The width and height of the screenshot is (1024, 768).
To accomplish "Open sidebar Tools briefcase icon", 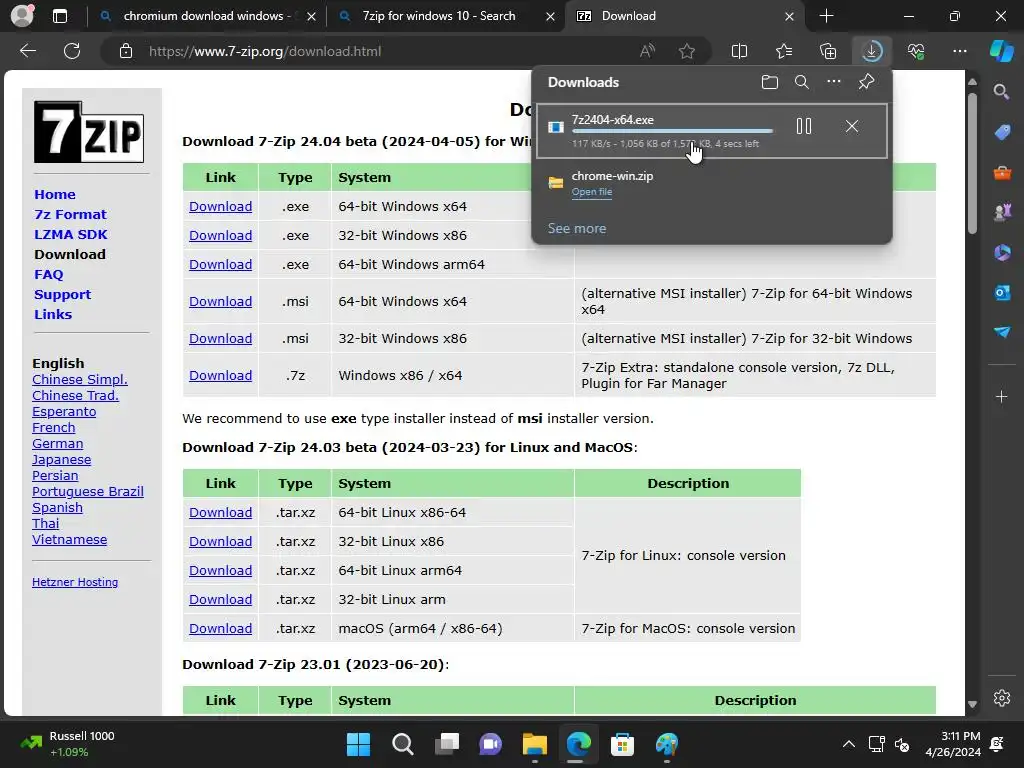I will pyautogui.click(x=1002, y=173).
